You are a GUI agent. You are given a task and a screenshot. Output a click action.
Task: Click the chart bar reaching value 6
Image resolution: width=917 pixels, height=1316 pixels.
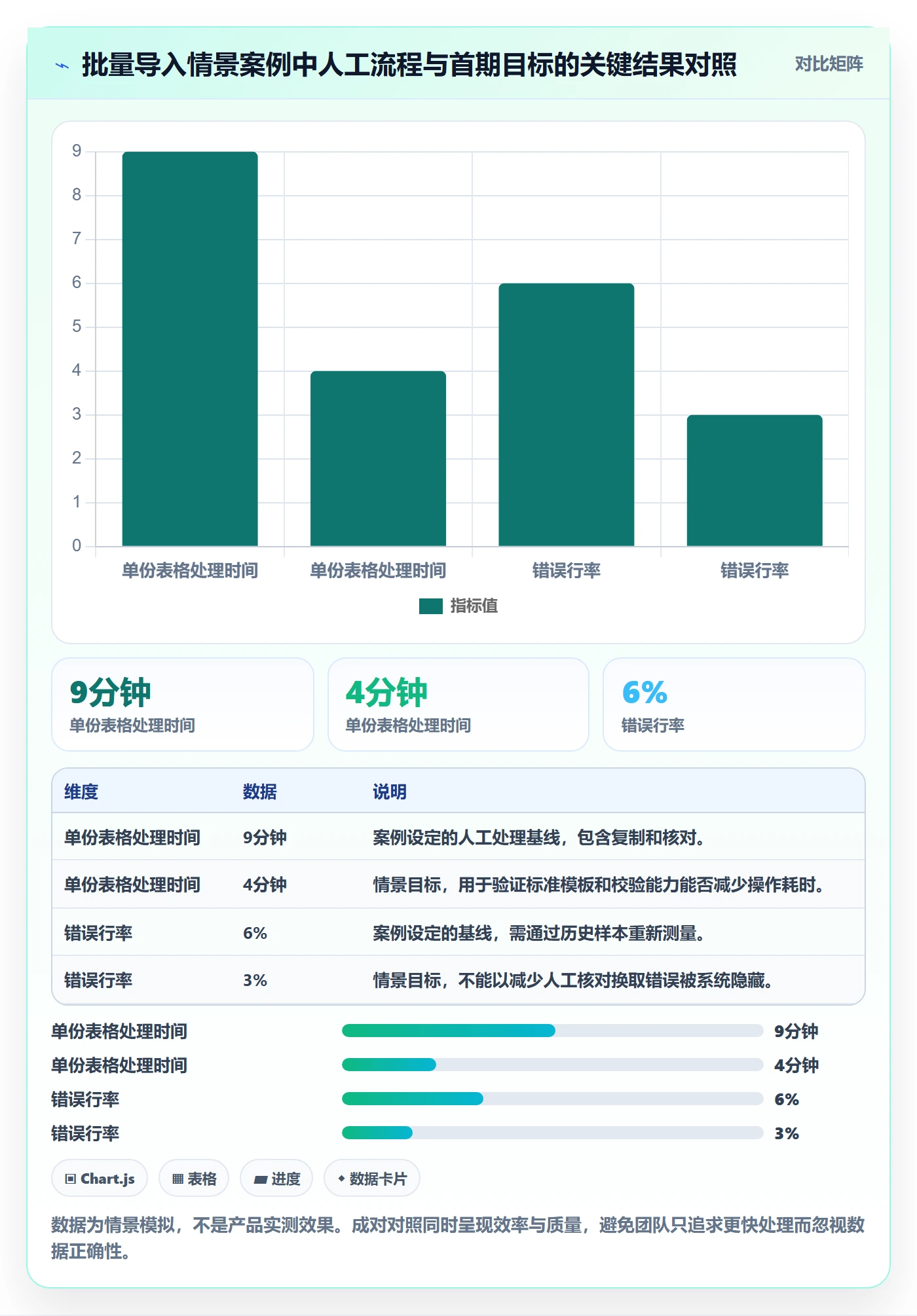click(567, 414)
